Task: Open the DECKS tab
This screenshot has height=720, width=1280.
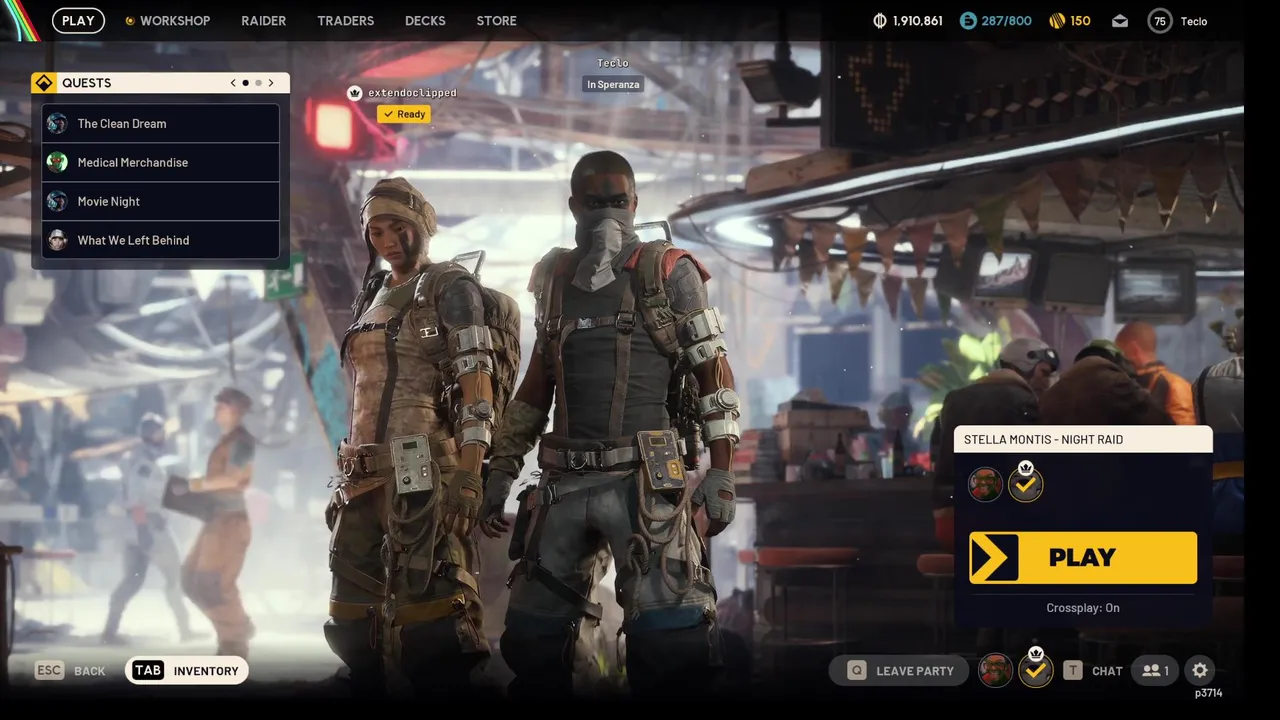Action: [425, 20]
